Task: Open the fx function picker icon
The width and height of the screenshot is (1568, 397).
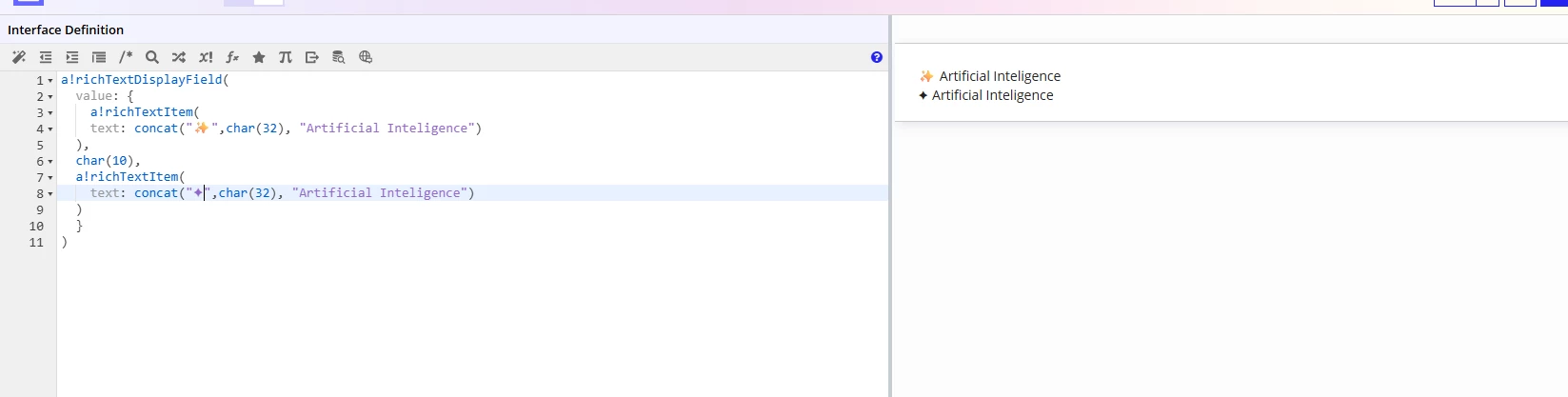Action: [x=232, y=57]
